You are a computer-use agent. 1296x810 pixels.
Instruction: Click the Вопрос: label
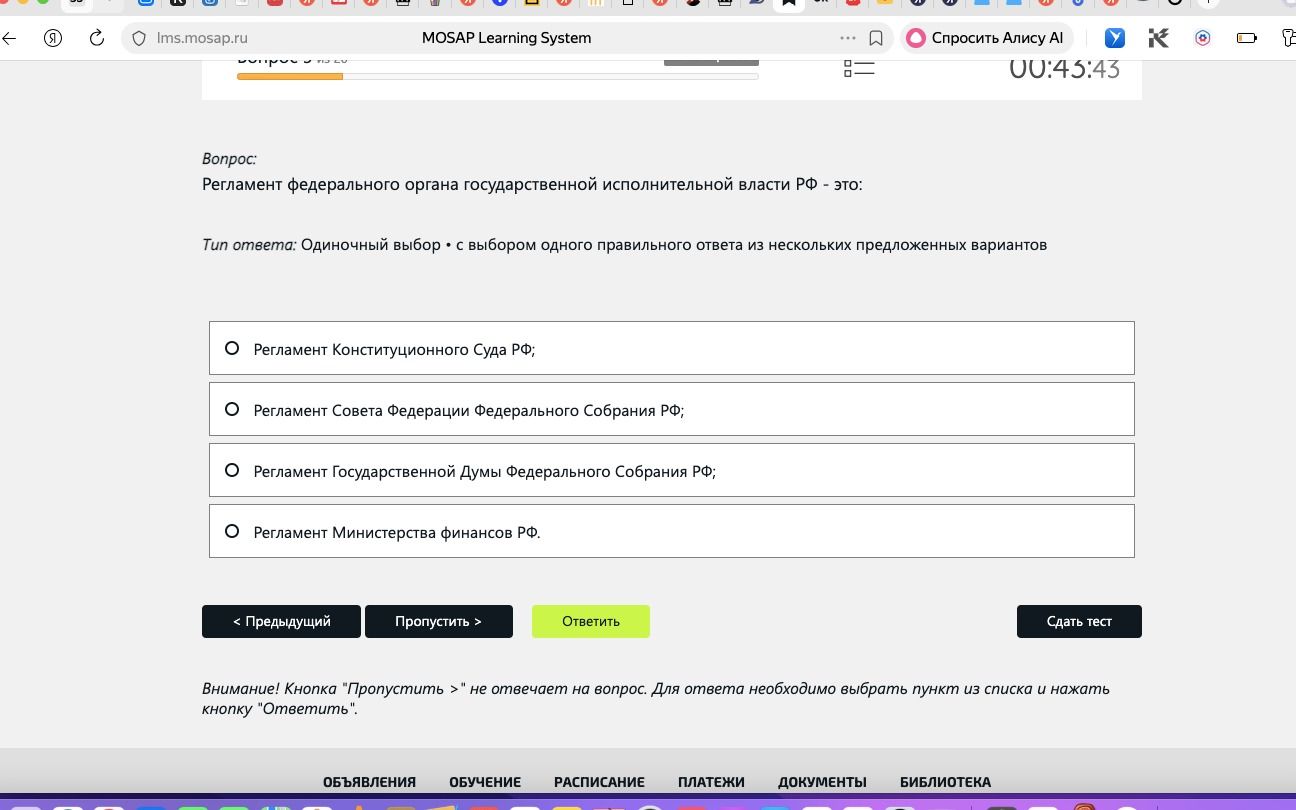coord(229,158)
